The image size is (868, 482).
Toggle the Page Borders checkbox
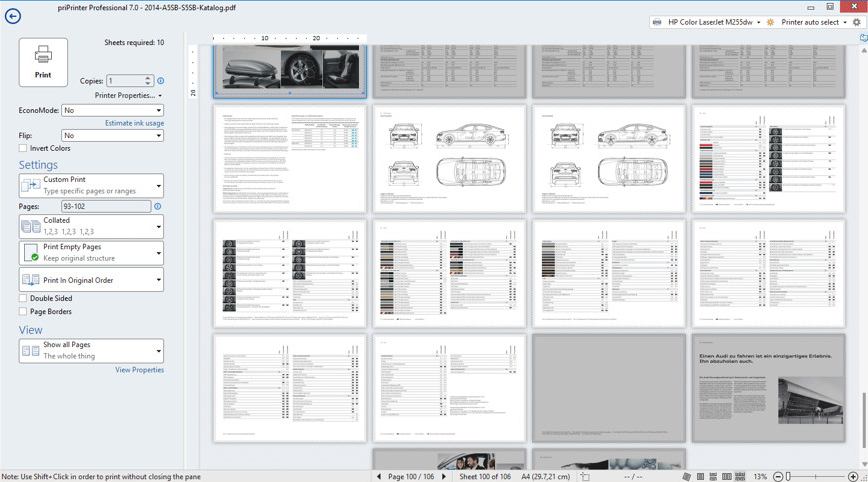coord(23,312)
